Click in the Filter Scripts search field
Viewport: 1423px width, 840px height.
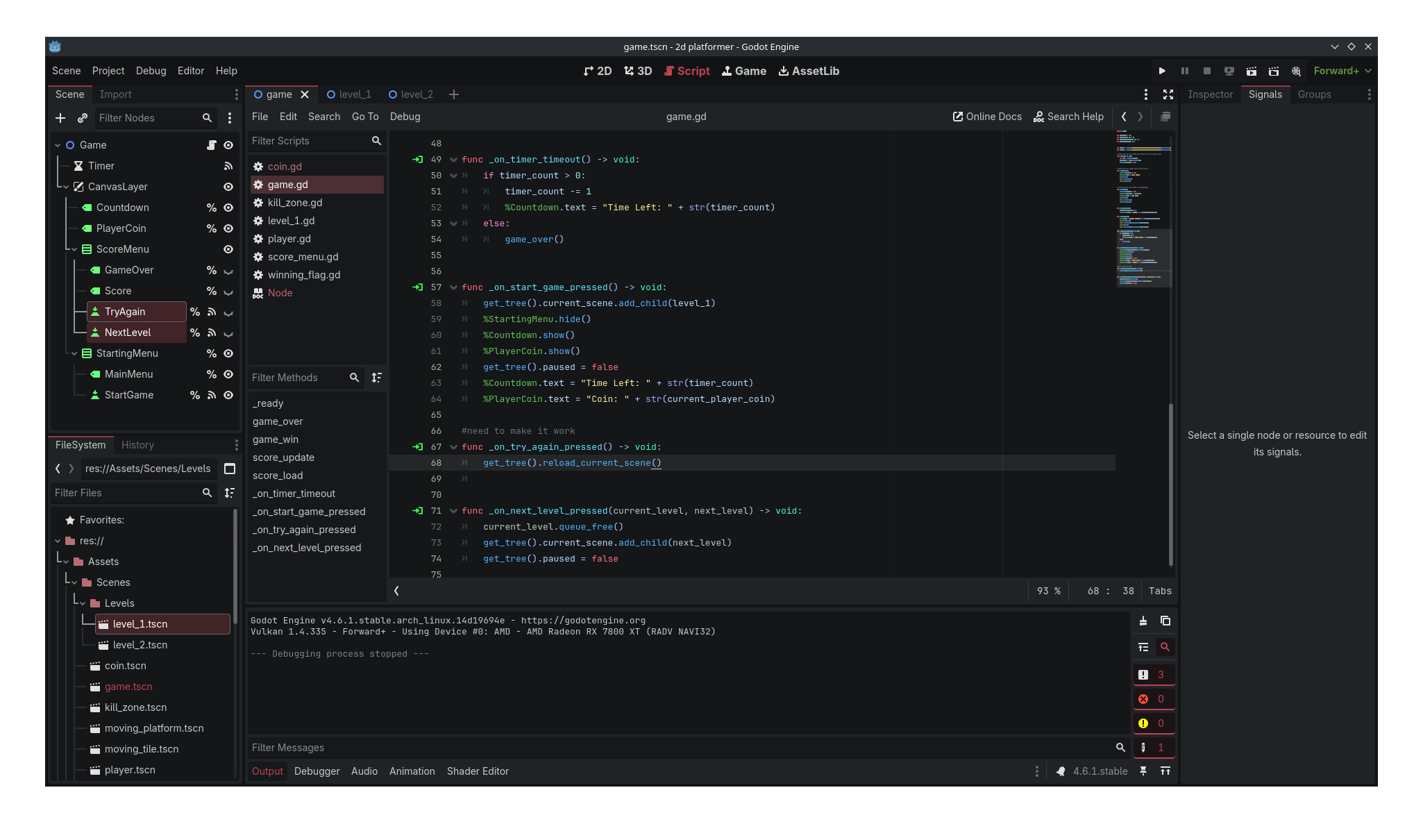[309, 141]
